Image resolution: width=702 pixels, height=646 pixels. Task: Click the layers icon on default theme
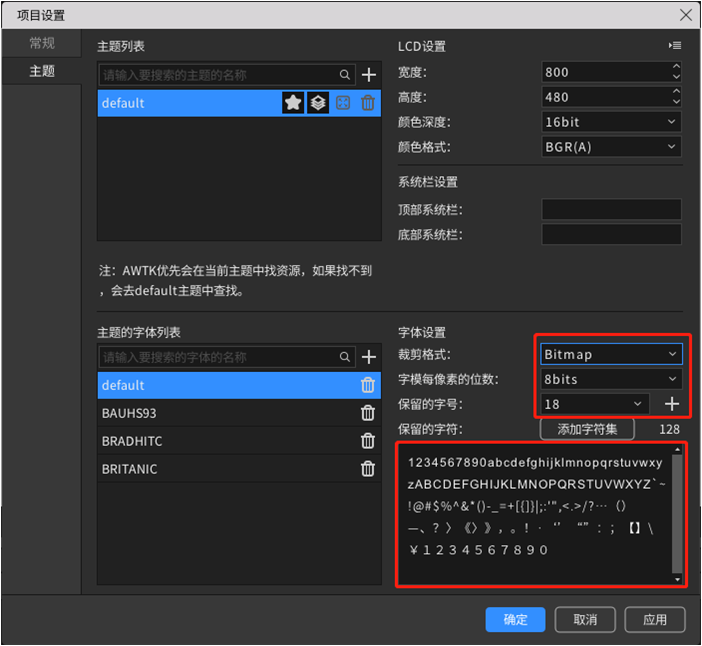pyautogui.click(x=318, y=103)
